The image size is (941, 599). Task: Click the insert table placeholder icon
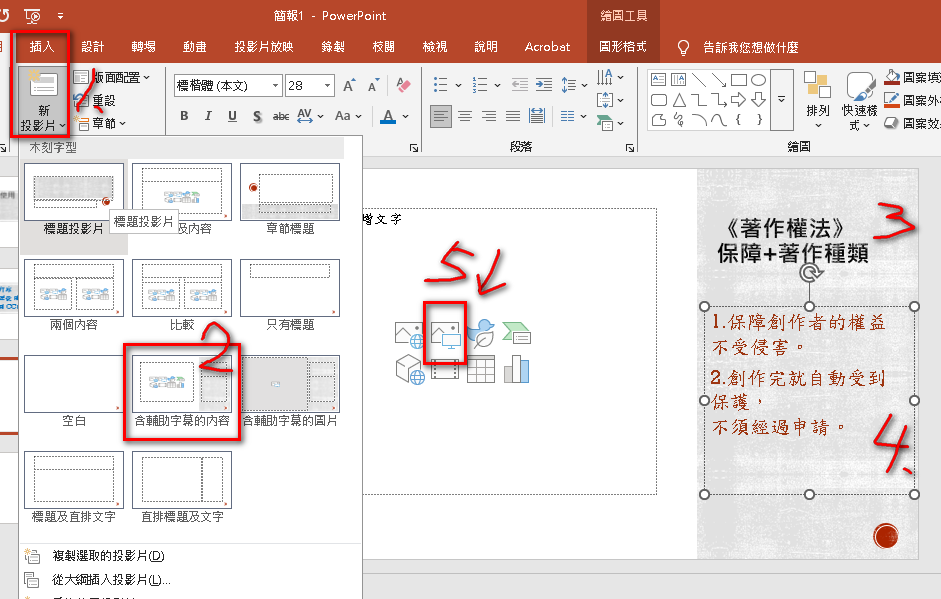(x=481, y=369)
